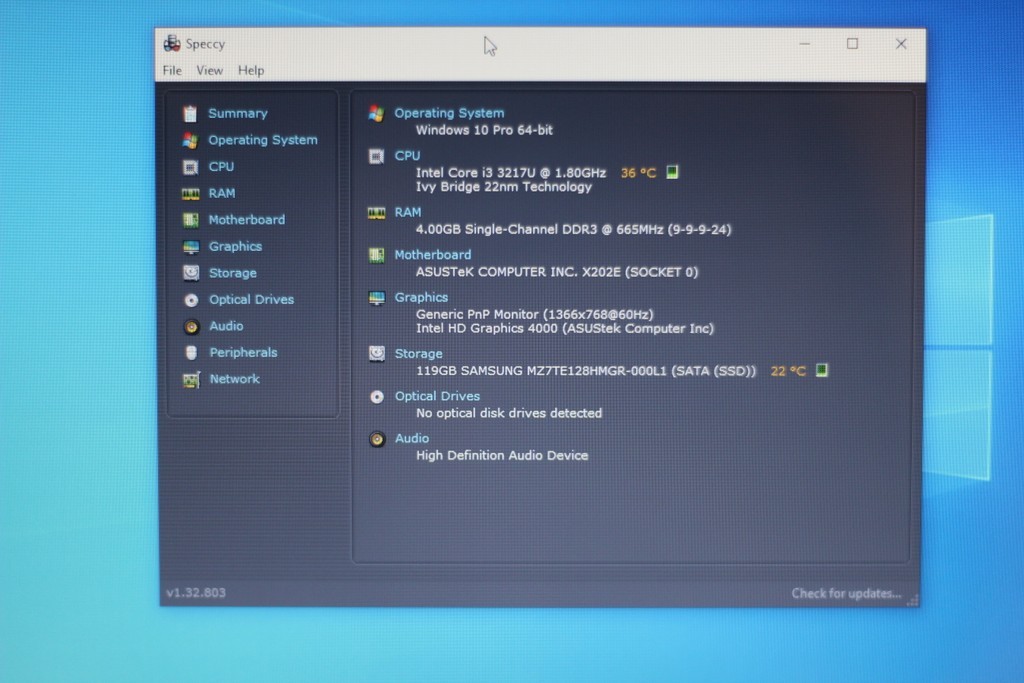Click the v1.32.803 version label

click(196, 593)
